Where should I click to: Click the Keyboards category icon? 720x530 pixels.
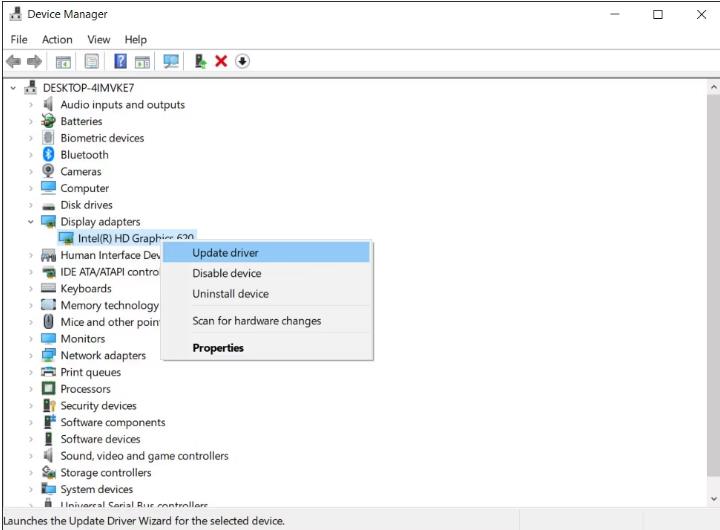point(48,288)
